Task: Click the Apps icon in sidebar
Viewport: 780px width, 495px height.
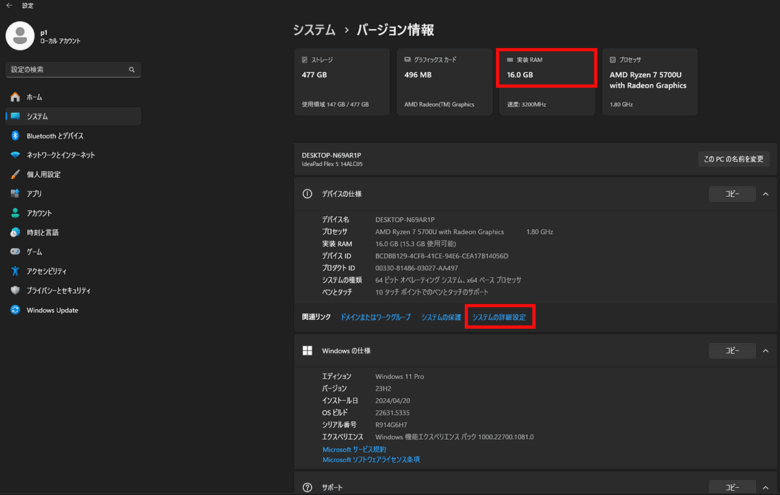Action: [15, 194]
